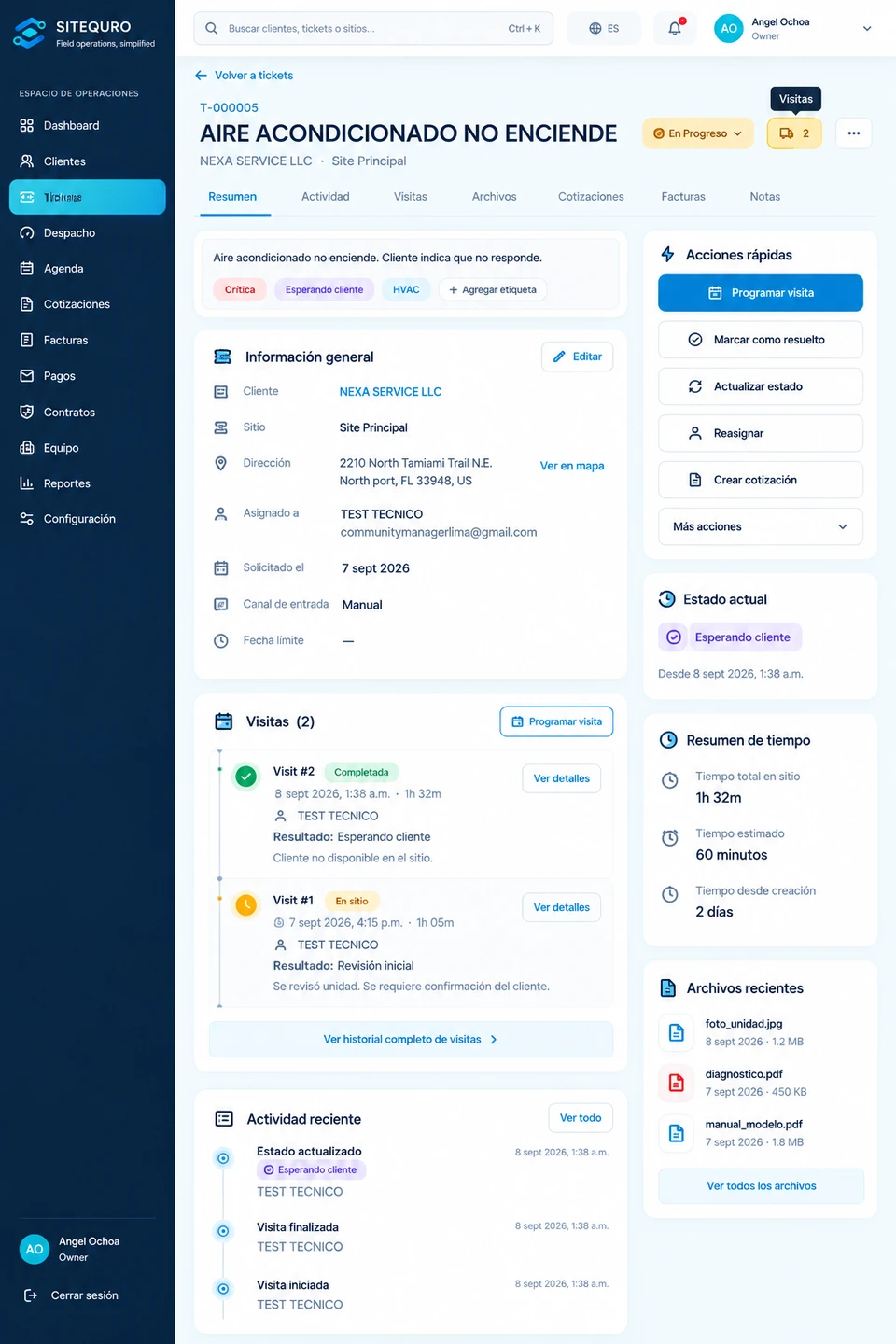Click Marcar como resuelto

[761, 340]
